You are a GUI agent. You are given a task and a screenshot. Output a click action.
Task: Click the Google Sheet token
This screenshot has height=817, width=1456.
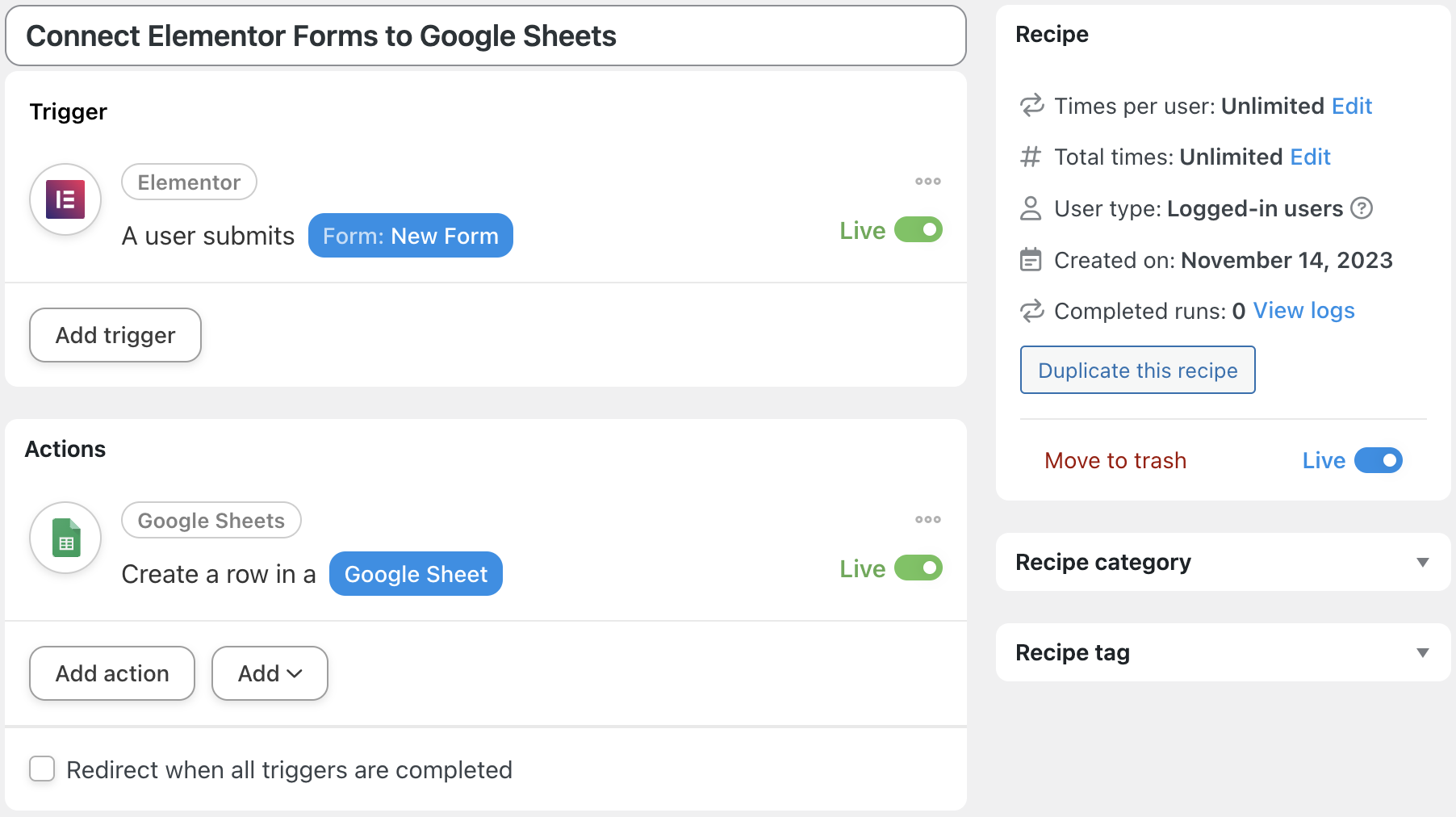pyautogui.click(x=416, y=574)
